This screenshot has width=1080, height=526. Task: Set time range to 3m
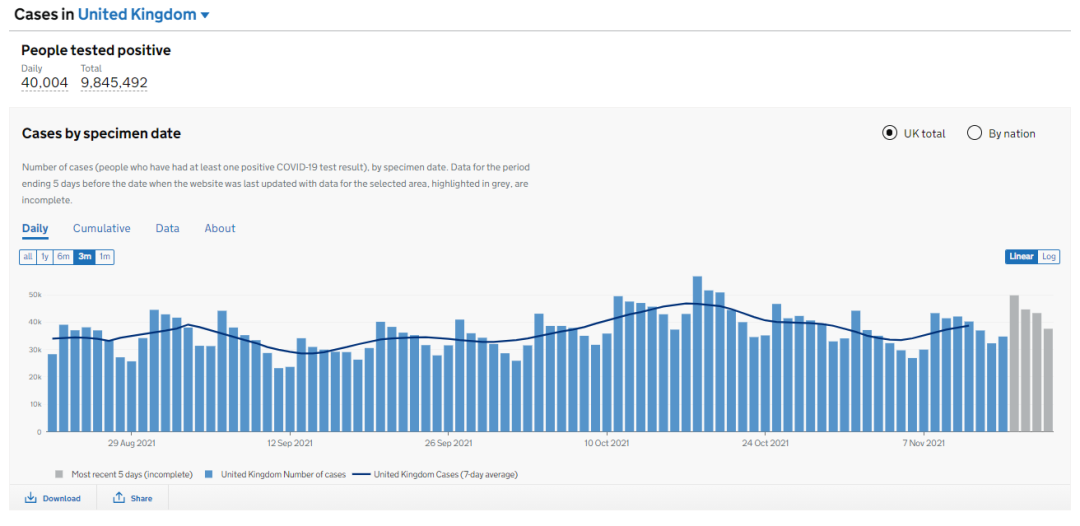84,257
